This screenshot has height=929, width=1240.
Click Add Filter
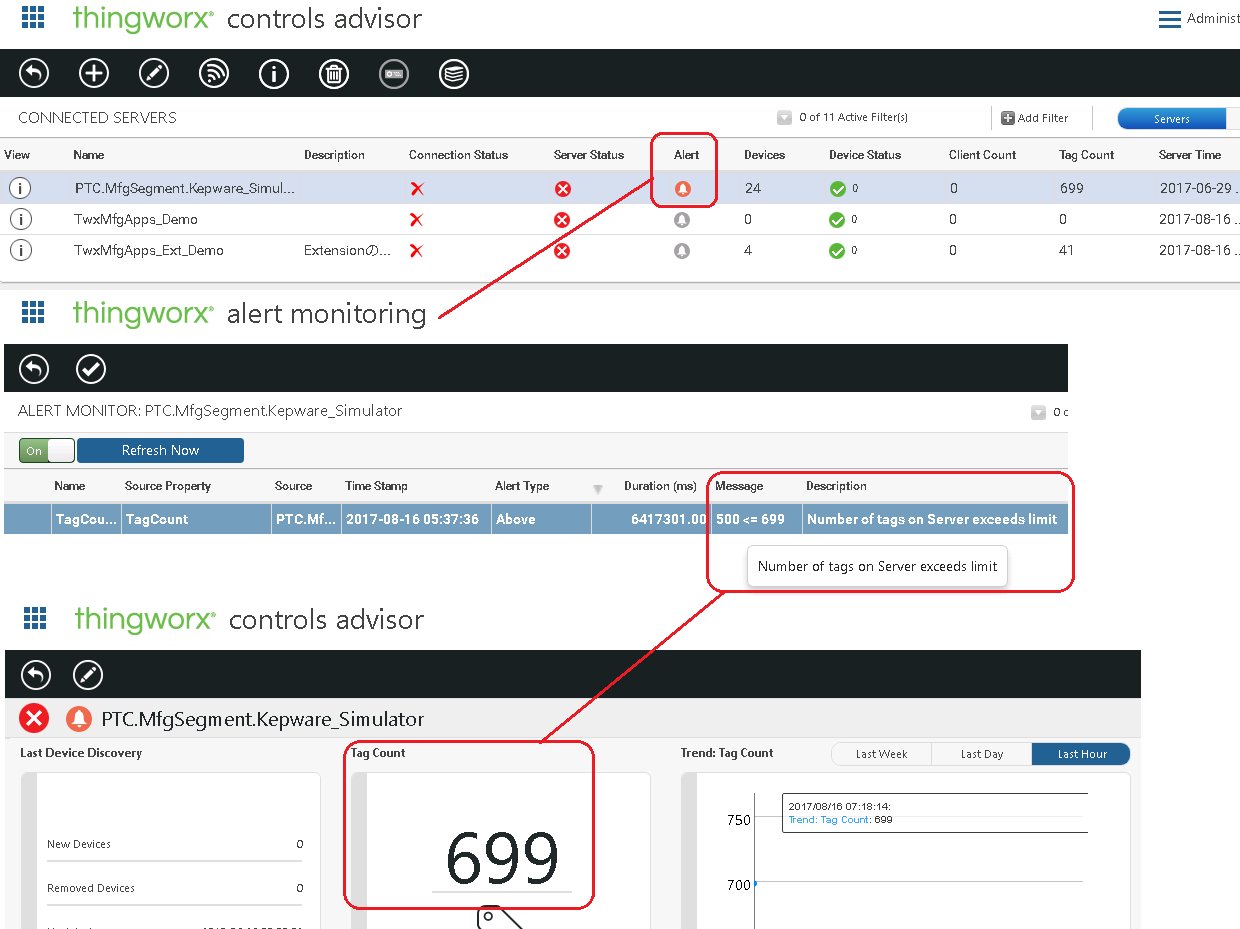point(1035,118)
